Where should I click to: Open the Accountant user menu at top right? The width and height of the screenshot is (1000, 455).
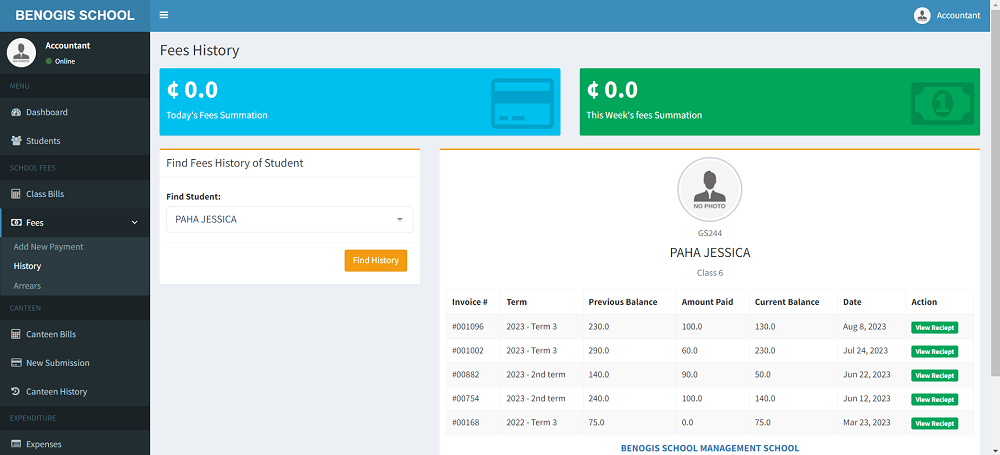946,15
